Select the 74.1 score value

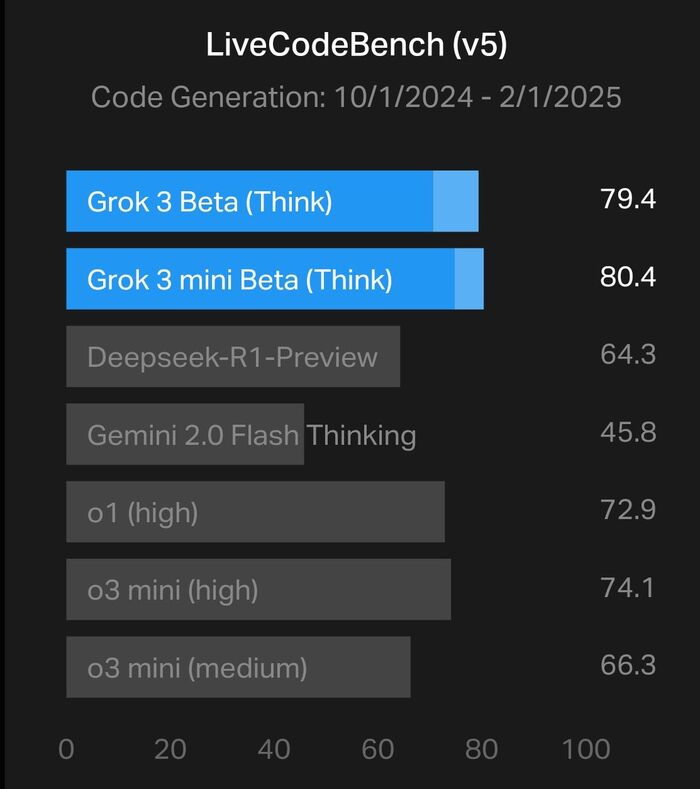[x=628, y=588]
